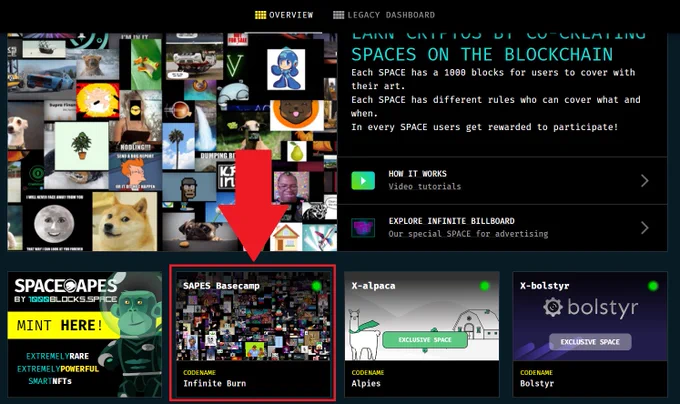Image resolution: width=680 pixels, height=404 pixels.
Task: Switch to the Overview tab
Action: pos(284,15)
